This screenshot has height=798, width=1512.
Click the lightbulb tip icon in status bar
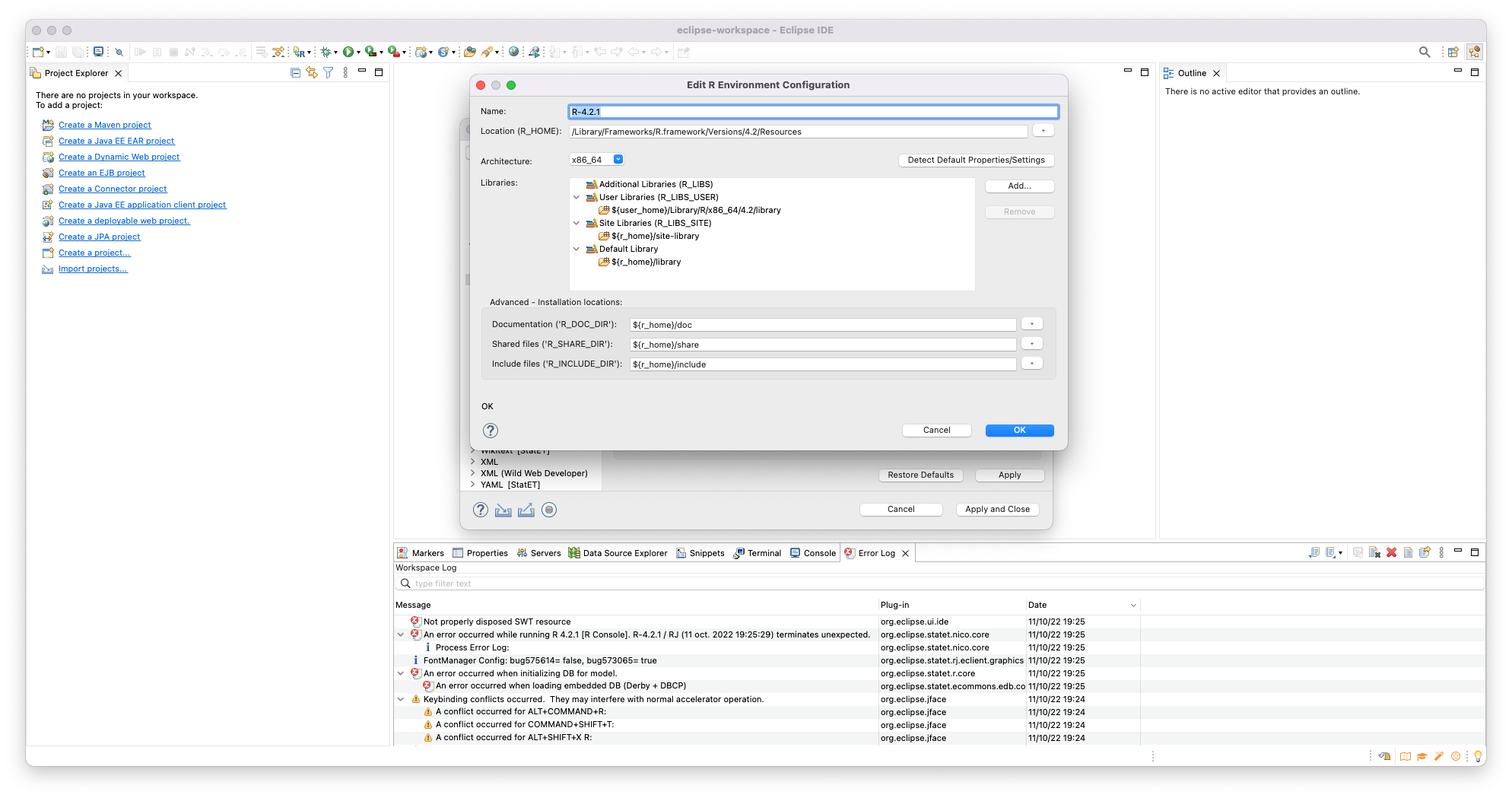[x=1478, y=756]
